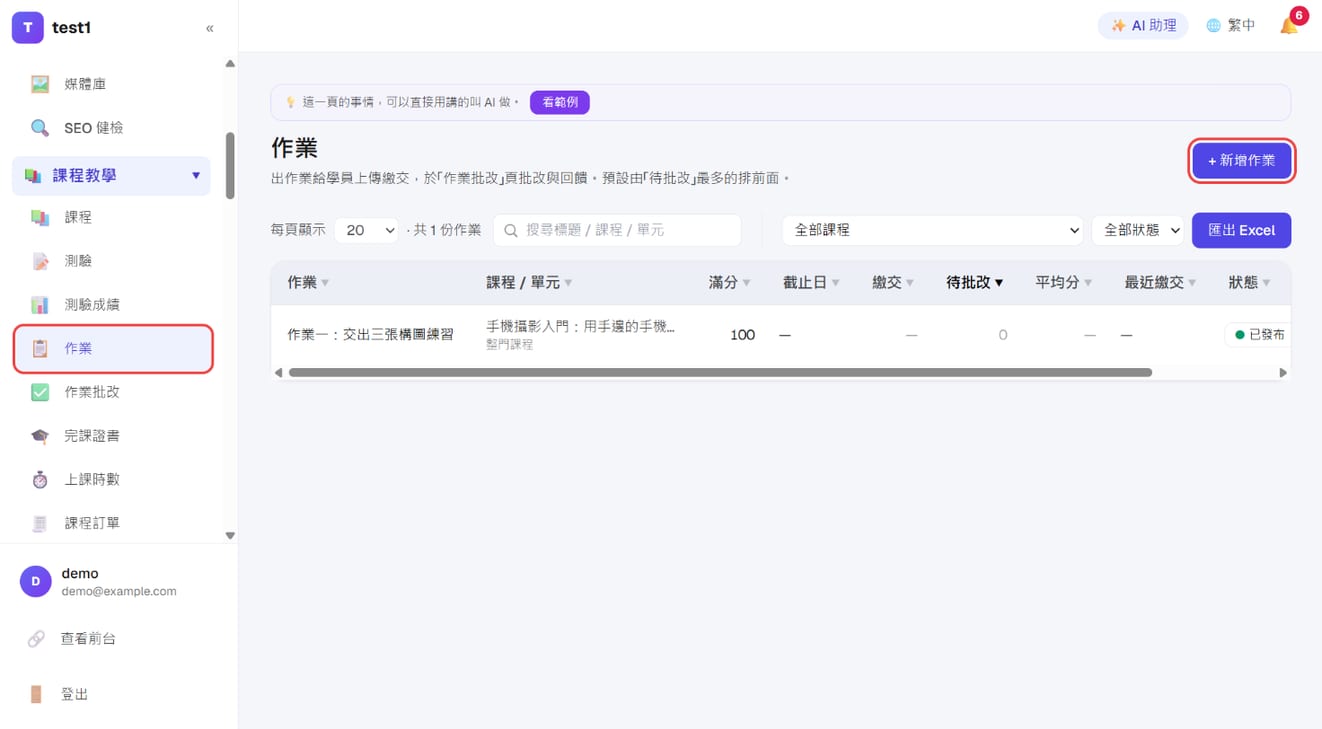Click the table scroll-right arrow
1322x729 pixels.
(1283, 372)
